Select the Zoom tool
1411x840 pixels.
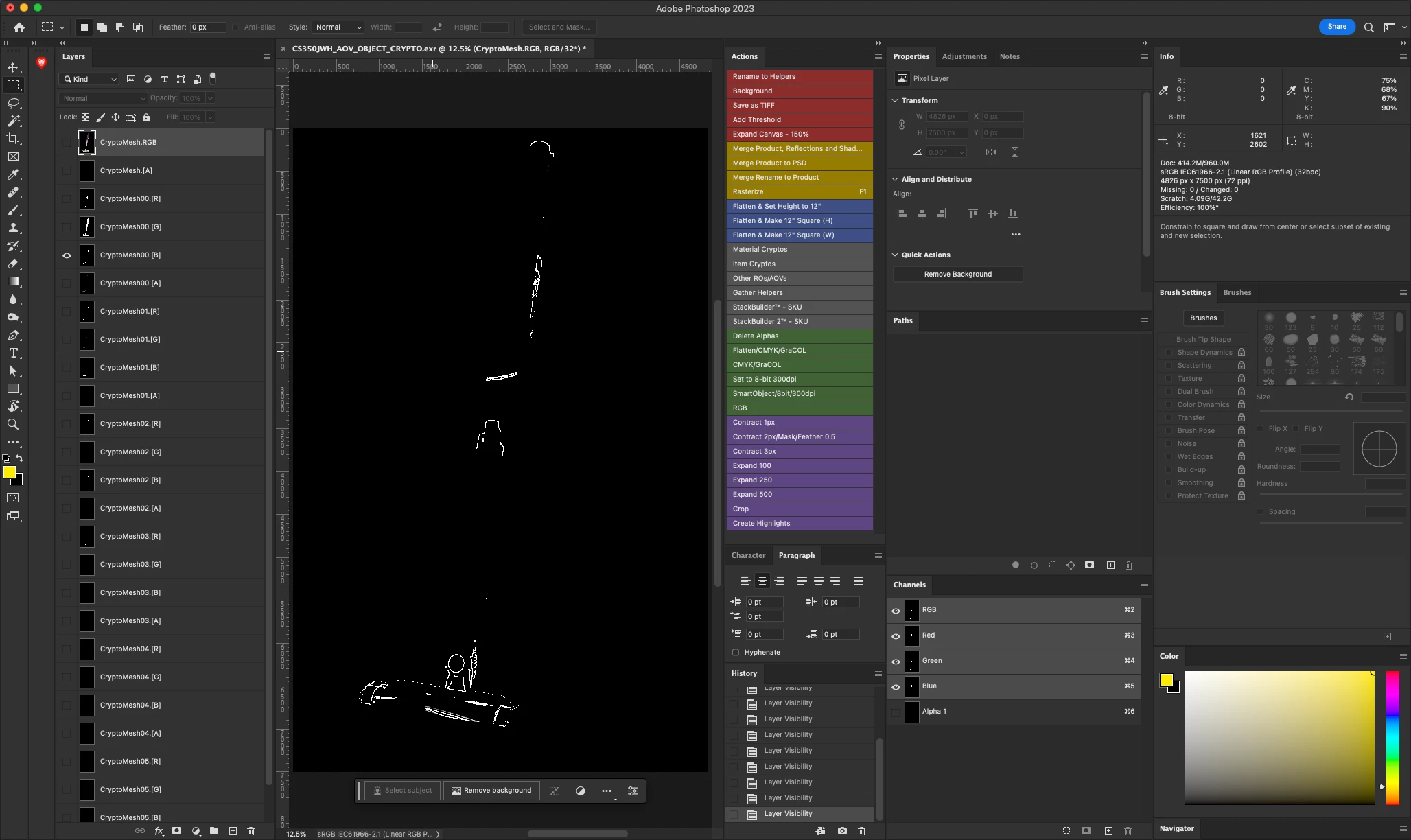tap(13, 424)
